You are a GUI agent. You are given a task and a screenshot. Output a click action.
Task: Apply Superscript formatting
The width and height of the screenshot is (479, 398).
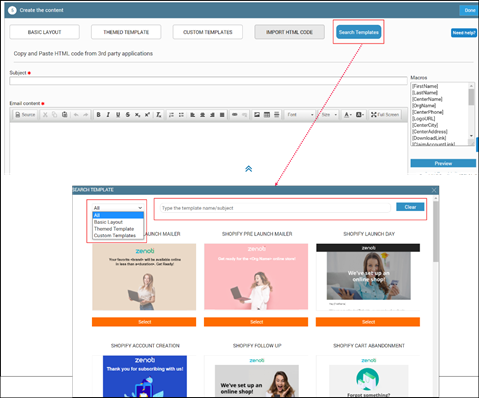pos(147,115)
